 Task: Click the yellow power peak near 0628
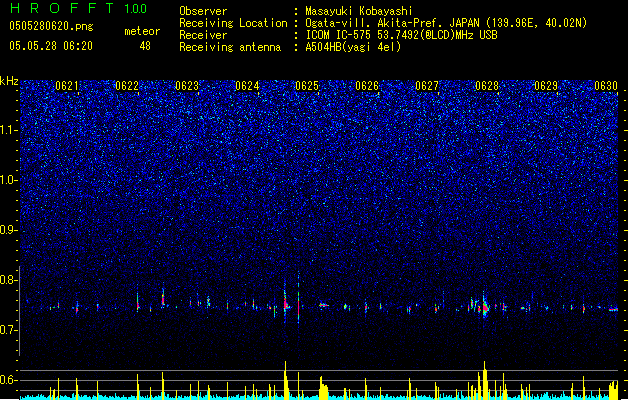(x=485, y=379)
